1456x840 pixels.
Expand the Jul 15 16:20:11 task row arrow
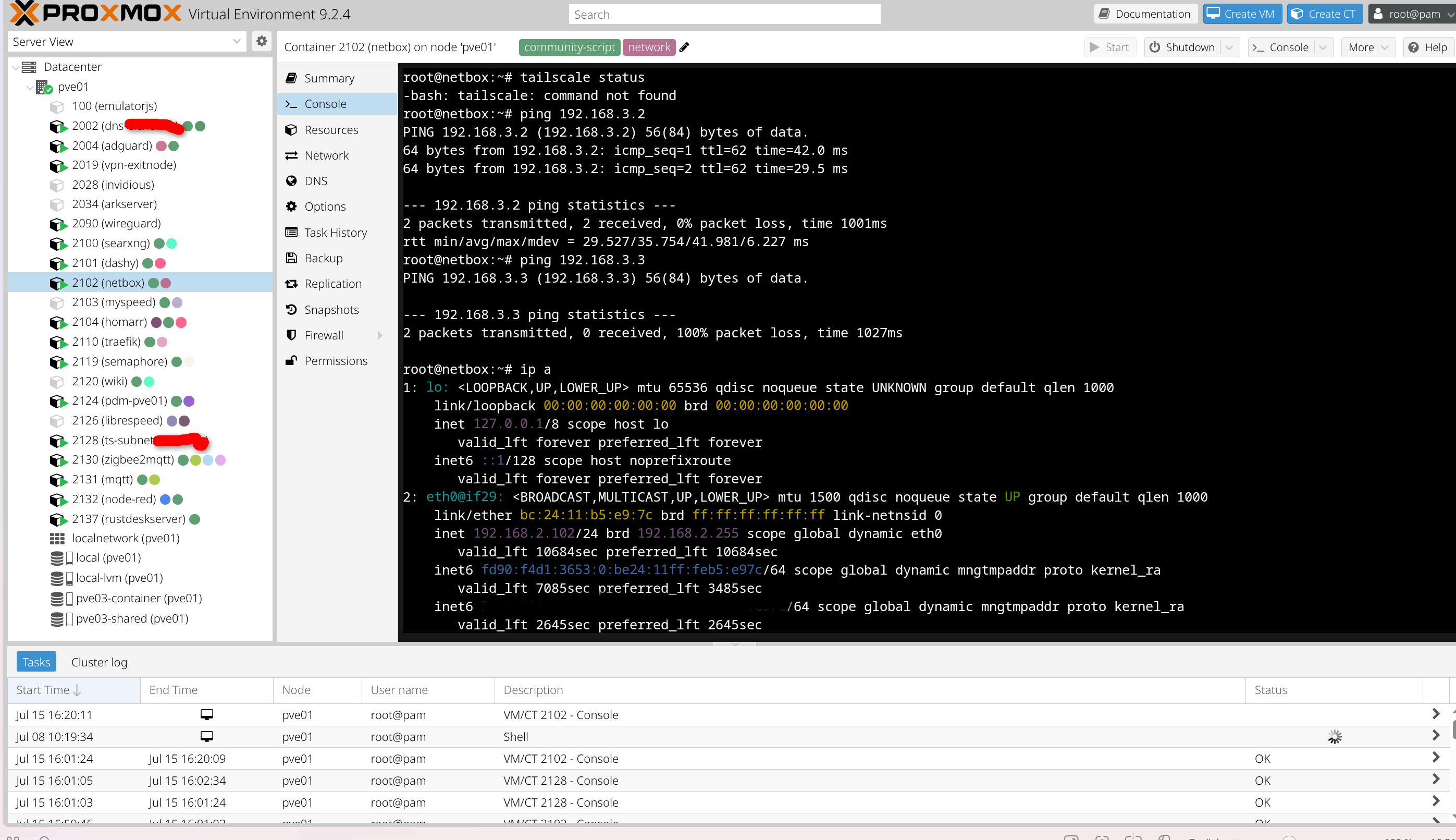(1436, 714)
